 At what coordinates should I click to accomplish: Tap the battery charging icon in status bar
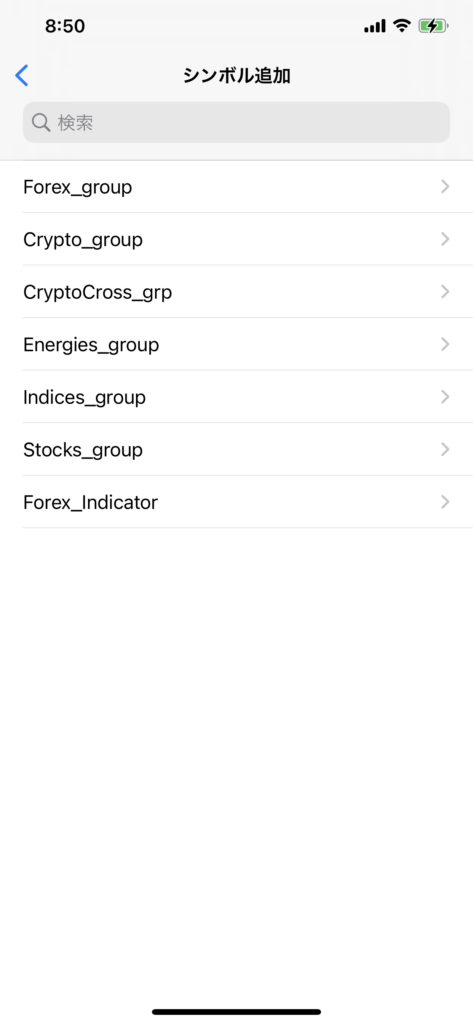pos(433,26)
